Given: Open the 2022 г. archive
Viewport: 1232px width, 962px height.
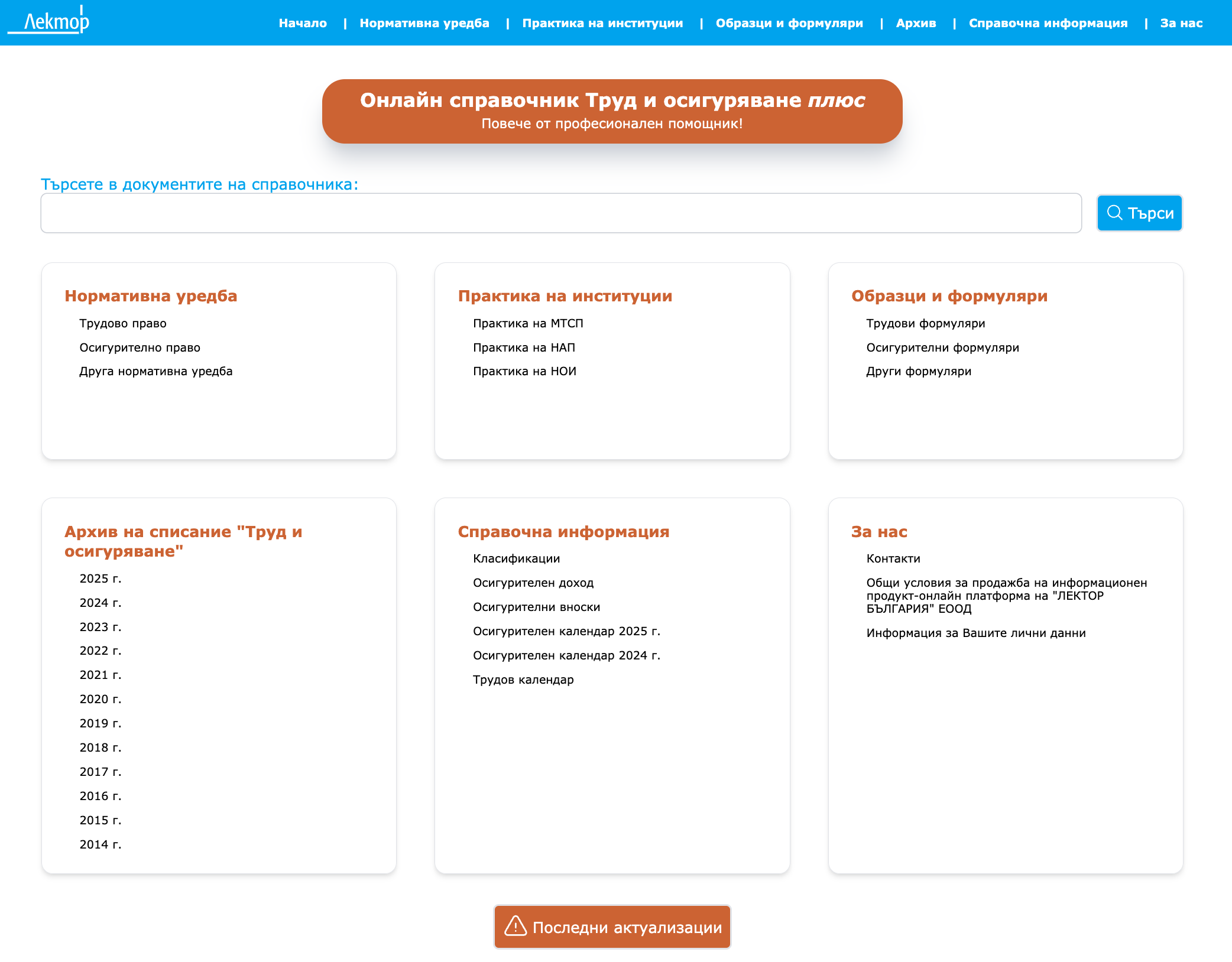Looking at the screenshot, I should 100,651.
